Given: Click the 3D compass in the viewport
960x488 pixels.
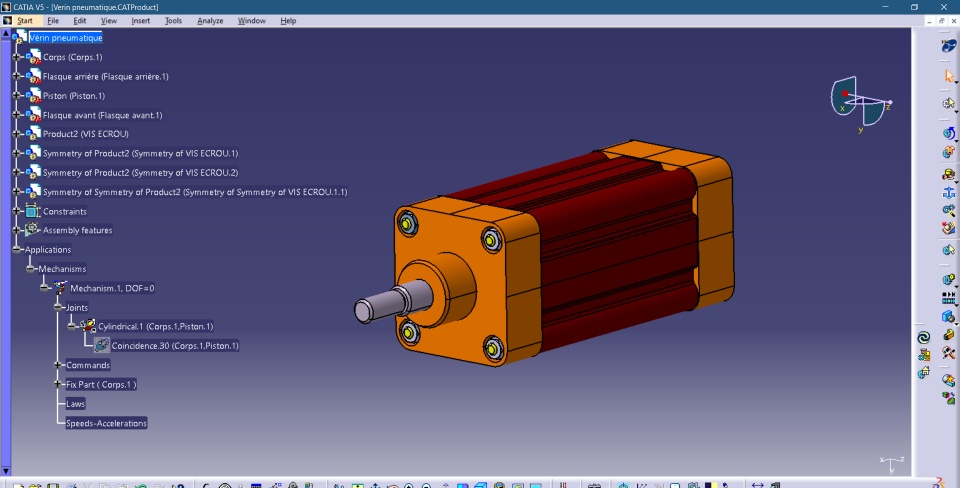Looking at the screenshot, I should [x=860, y=103].
